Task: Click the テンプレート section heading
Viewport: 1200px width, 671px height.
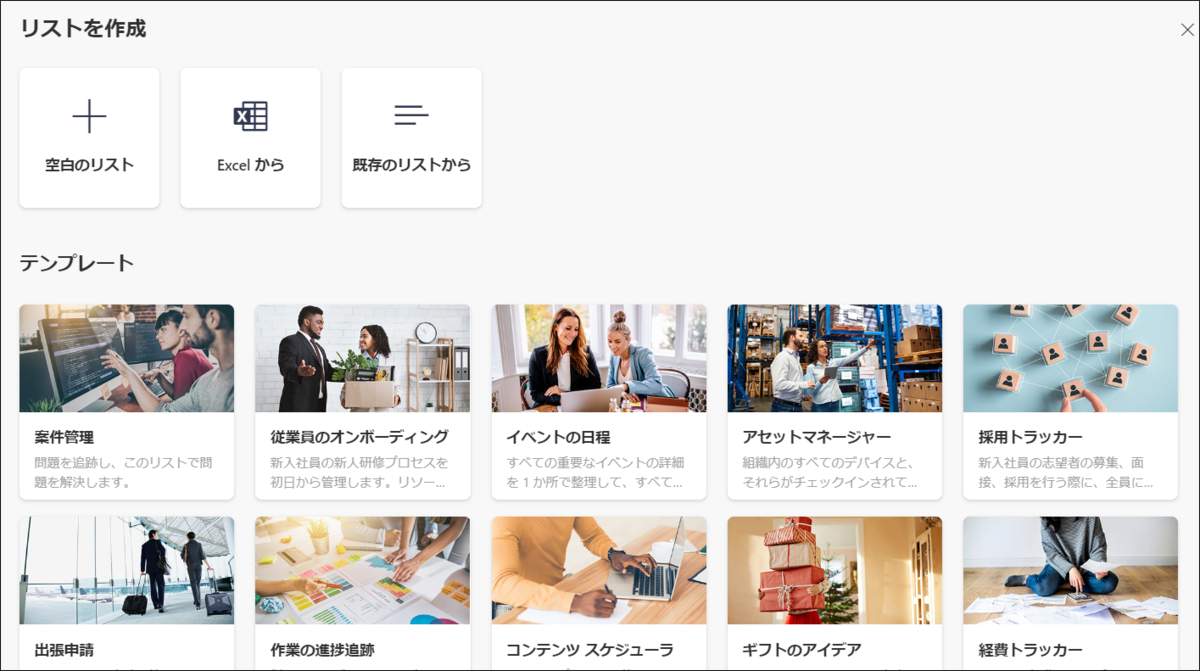Action: click(x=77, y=263)
